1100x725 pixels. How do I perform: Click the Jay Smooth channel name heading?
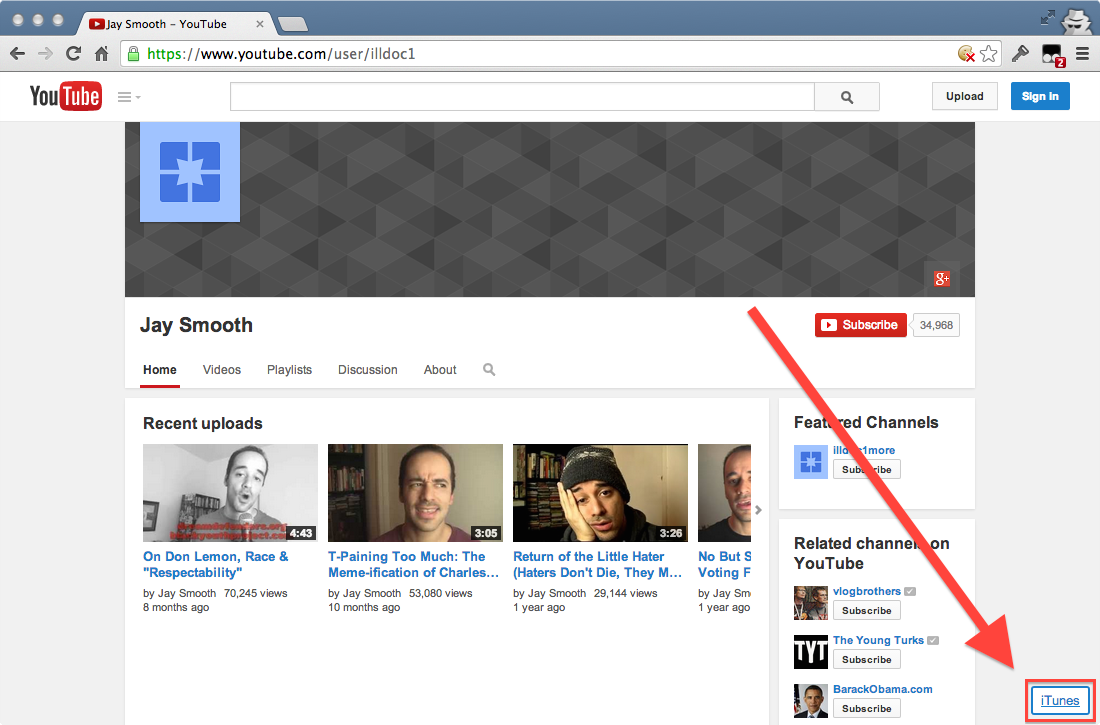coord(196,325)
